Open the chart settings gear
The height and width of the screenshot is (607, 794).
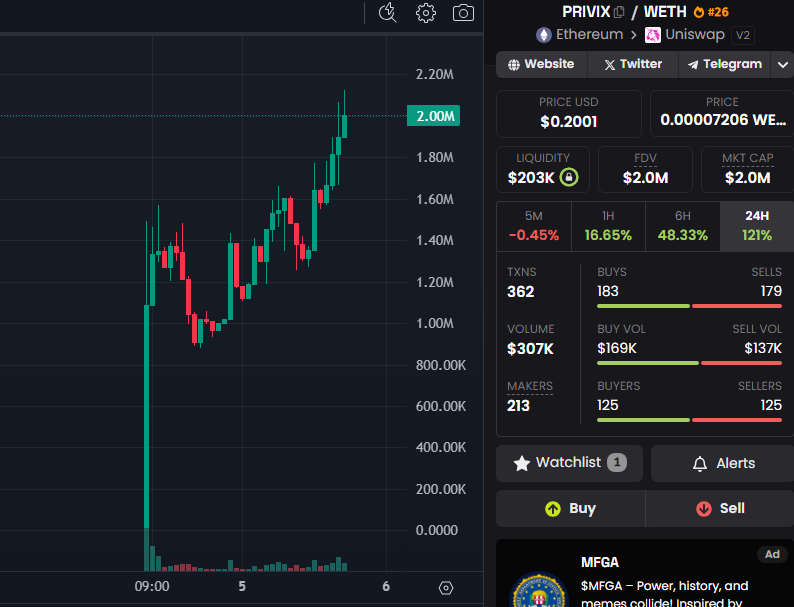point(425,13)
